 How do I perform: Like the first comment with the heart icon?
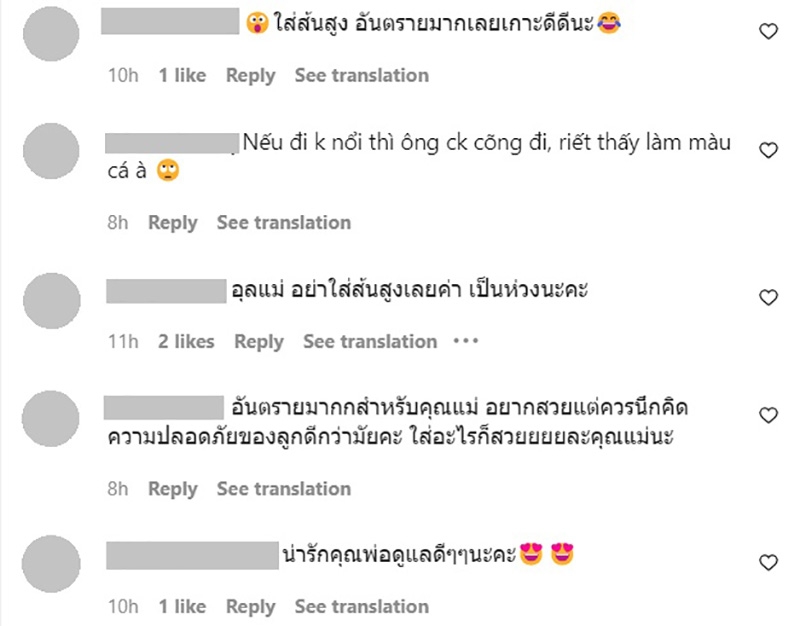[x=767, y=32]
